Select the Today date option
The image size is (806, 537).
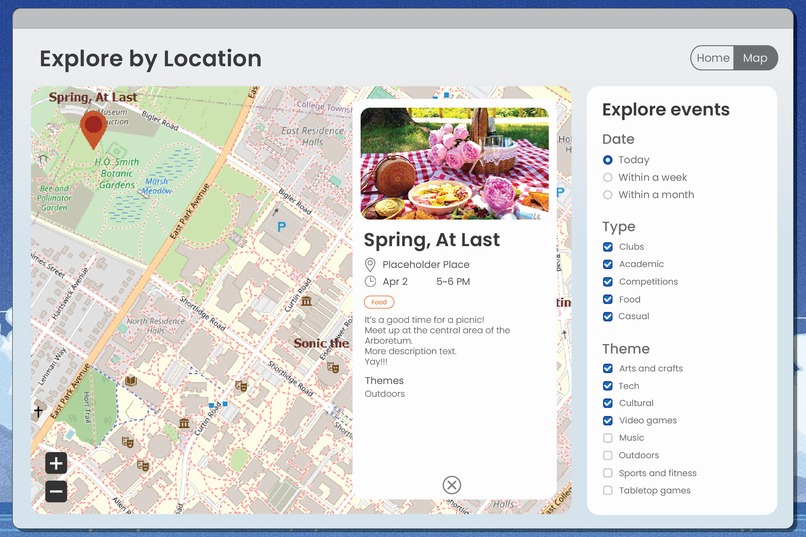(608, 160)
